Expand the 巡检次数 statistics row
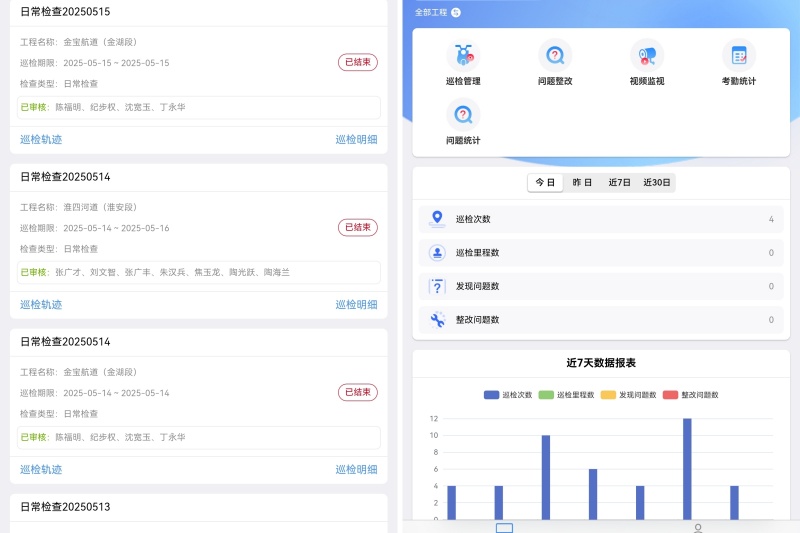800x533 pixels. (601, 219)
